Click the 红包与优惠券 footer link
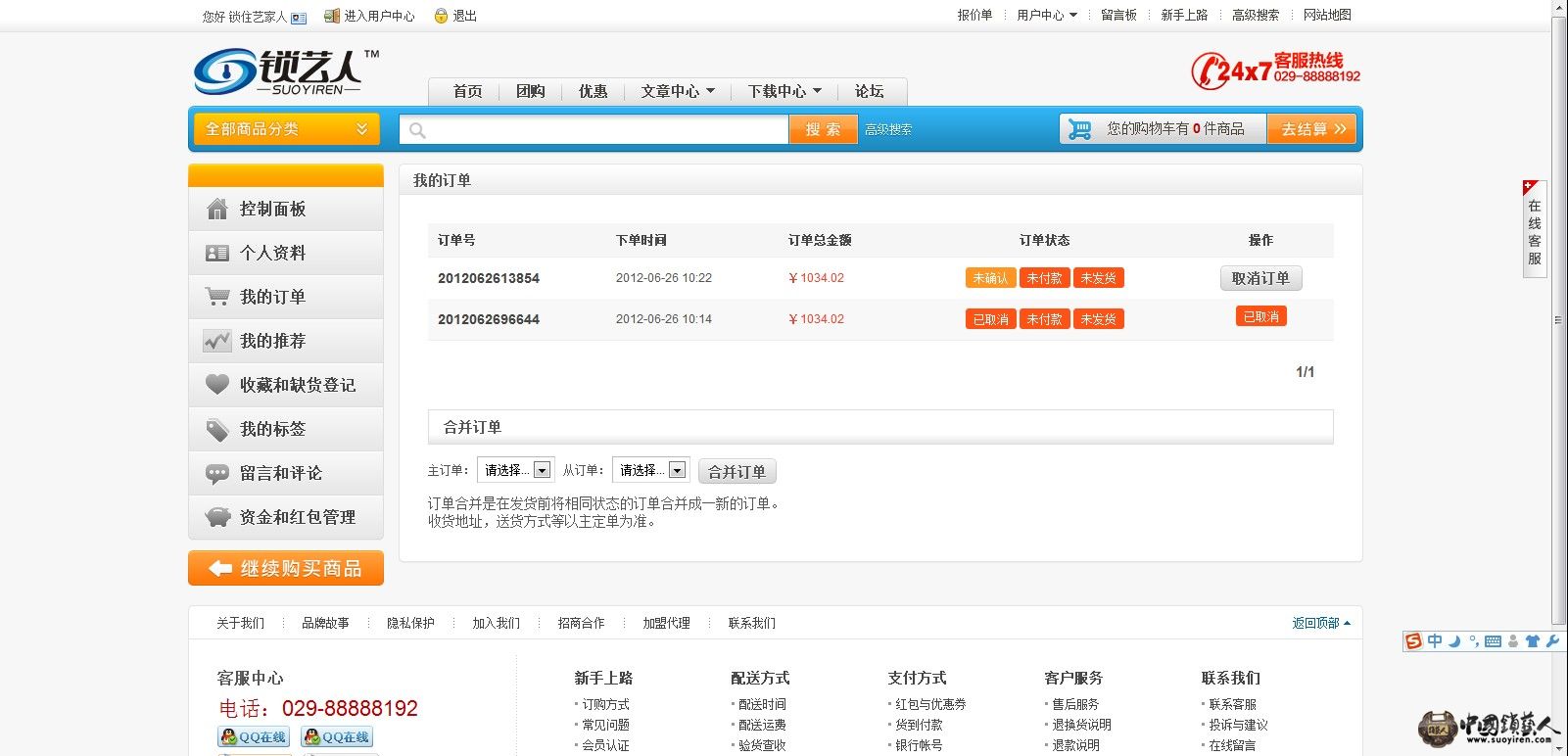 (930, 704)
